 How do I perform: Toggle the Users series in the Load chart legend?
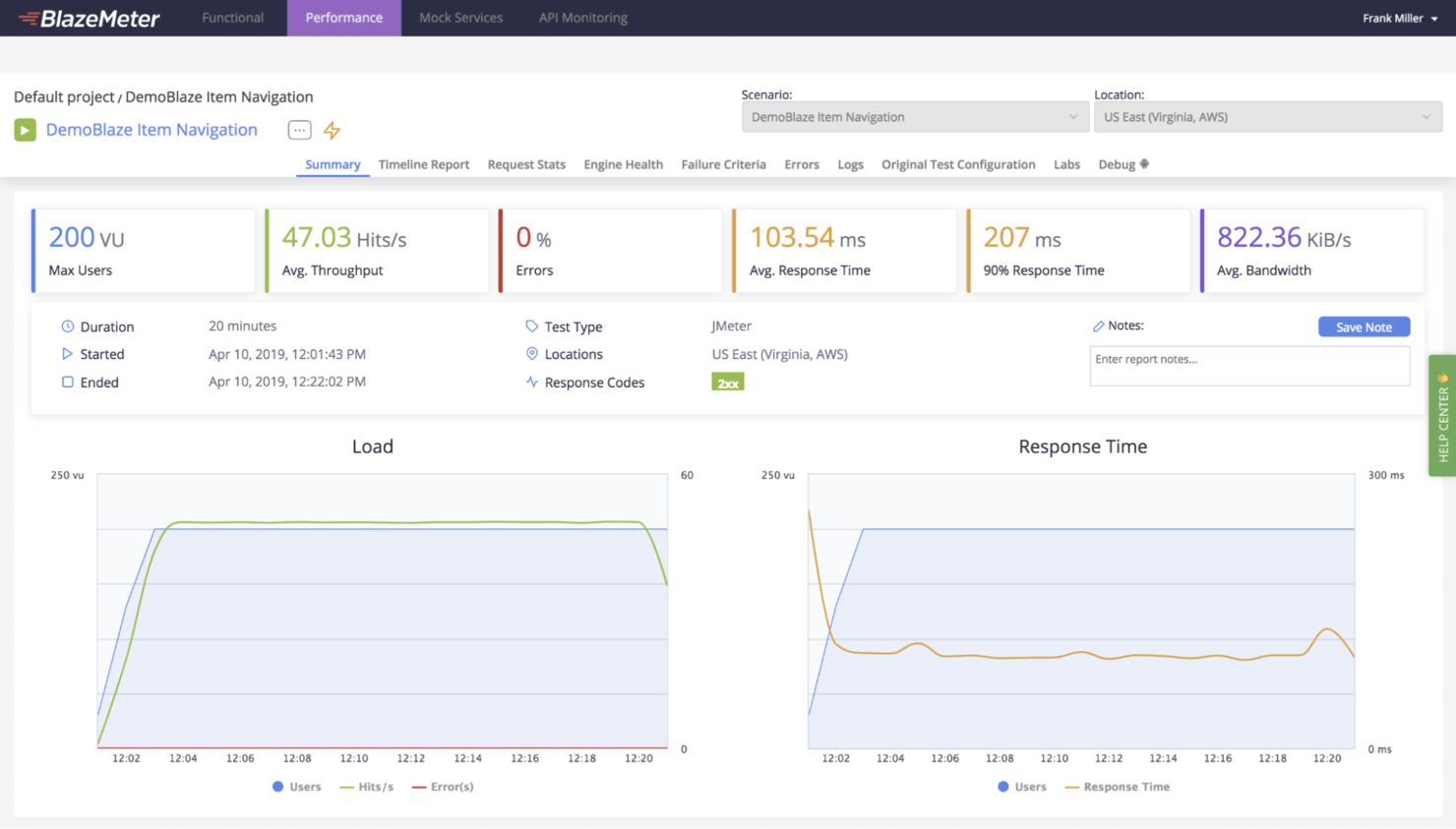[296, 786]
